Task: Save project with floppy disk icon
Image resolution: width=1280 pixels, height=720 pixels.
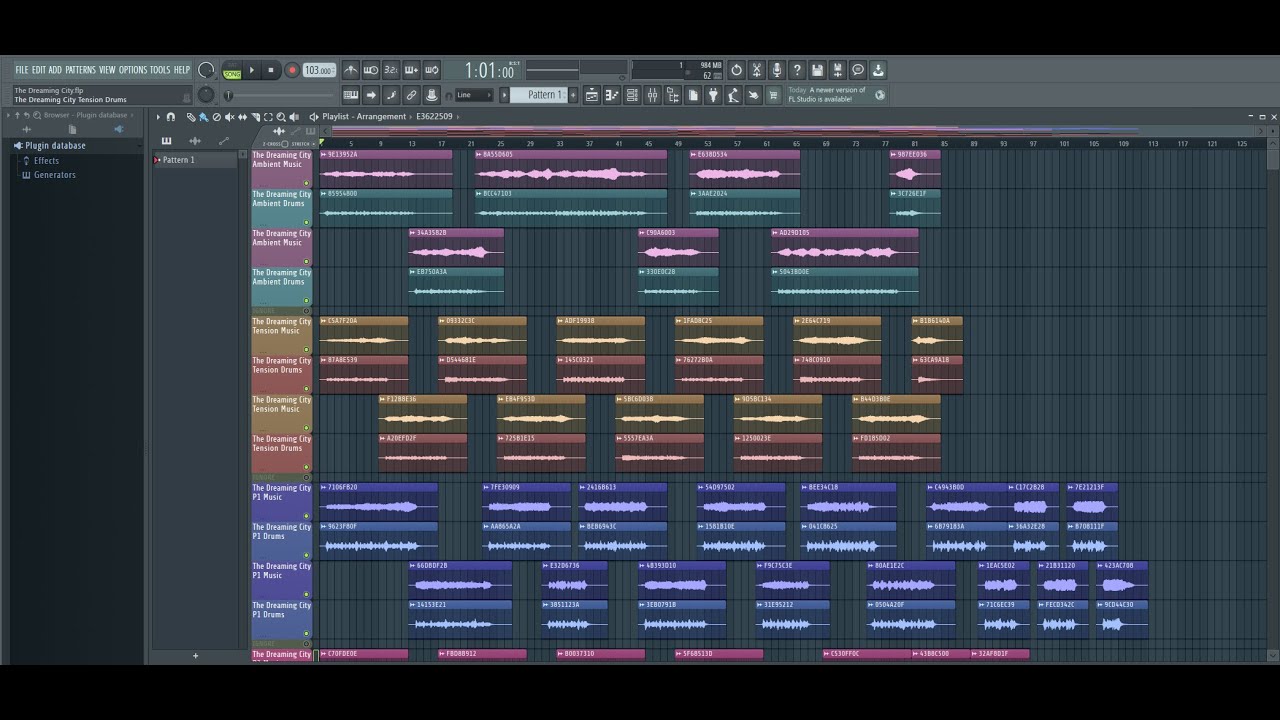Action: (817, 70)
